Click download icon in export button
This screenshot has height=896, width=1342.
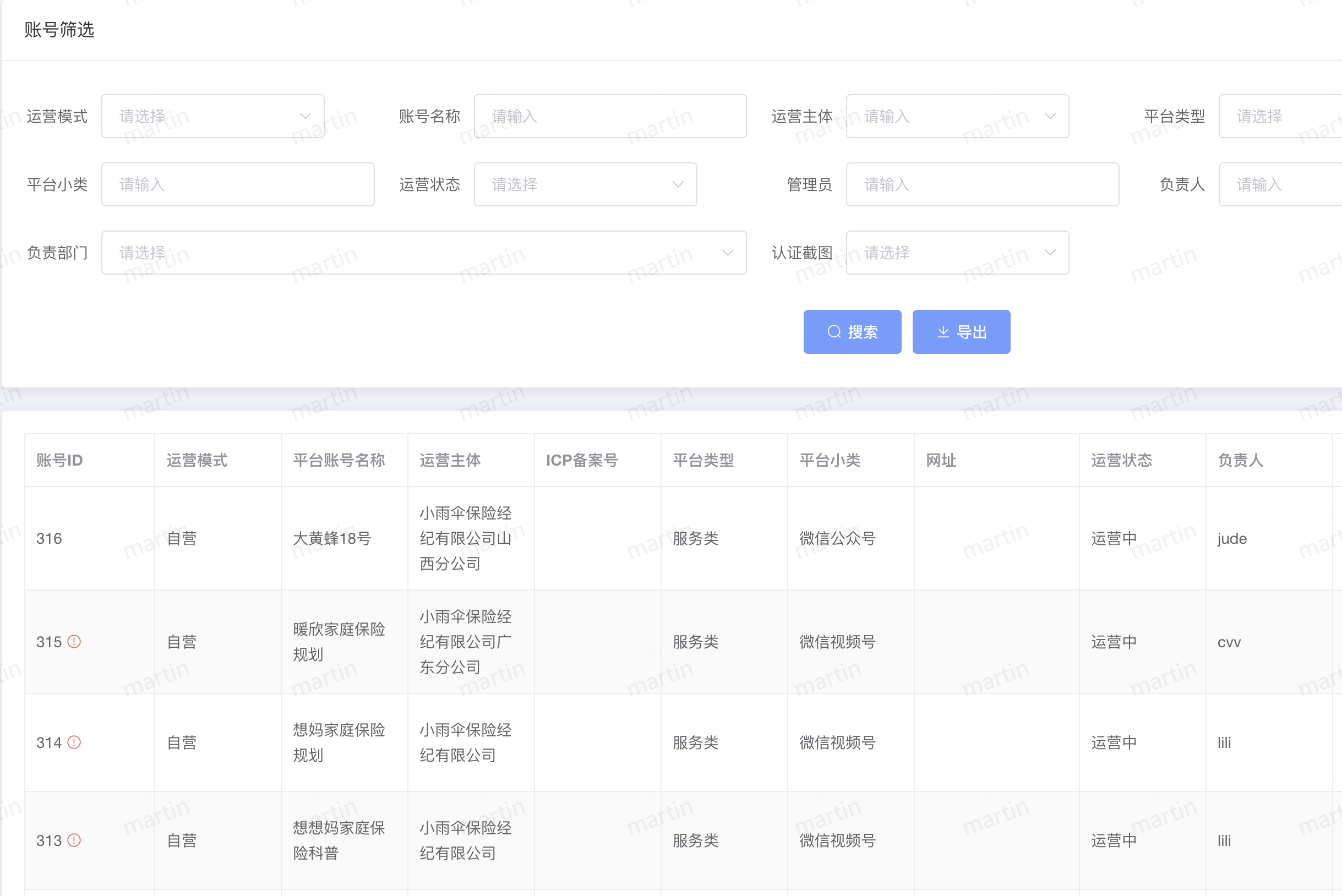point(943,332)
